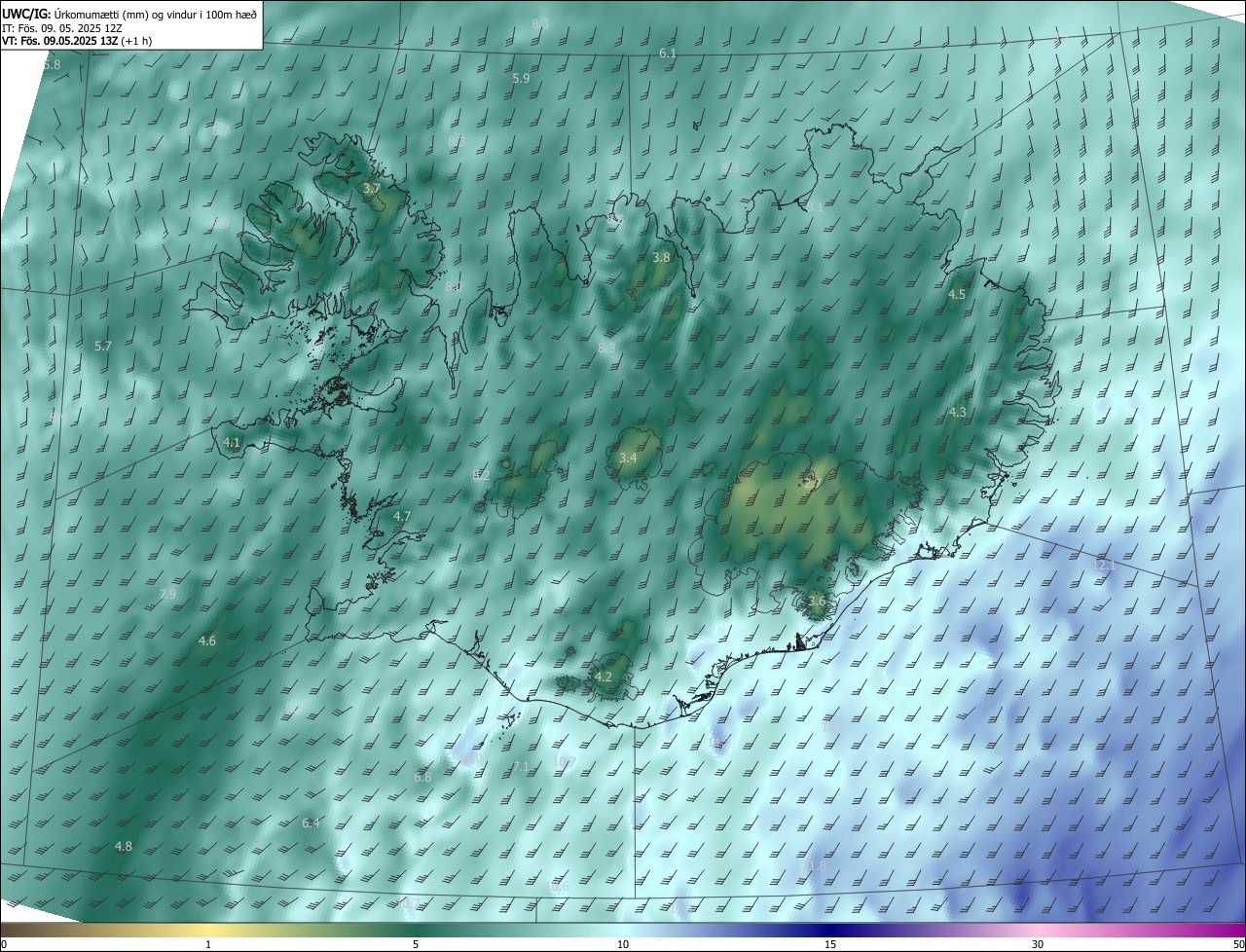Screen dimensions: 1246x952
Task: Click the 10 tick label on color scale
Action: click(623, 945)
